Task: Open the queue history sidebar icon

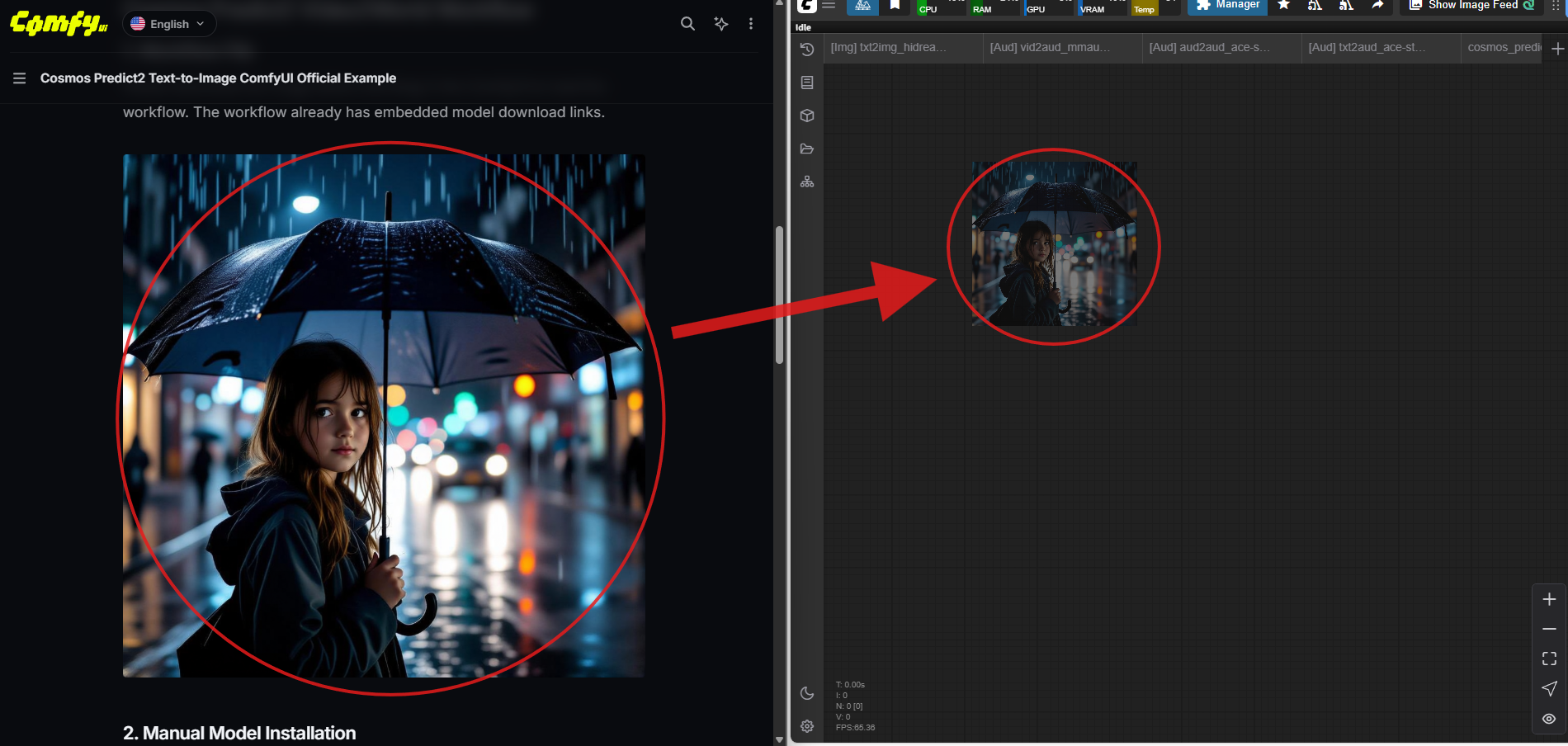Action: 807,50
